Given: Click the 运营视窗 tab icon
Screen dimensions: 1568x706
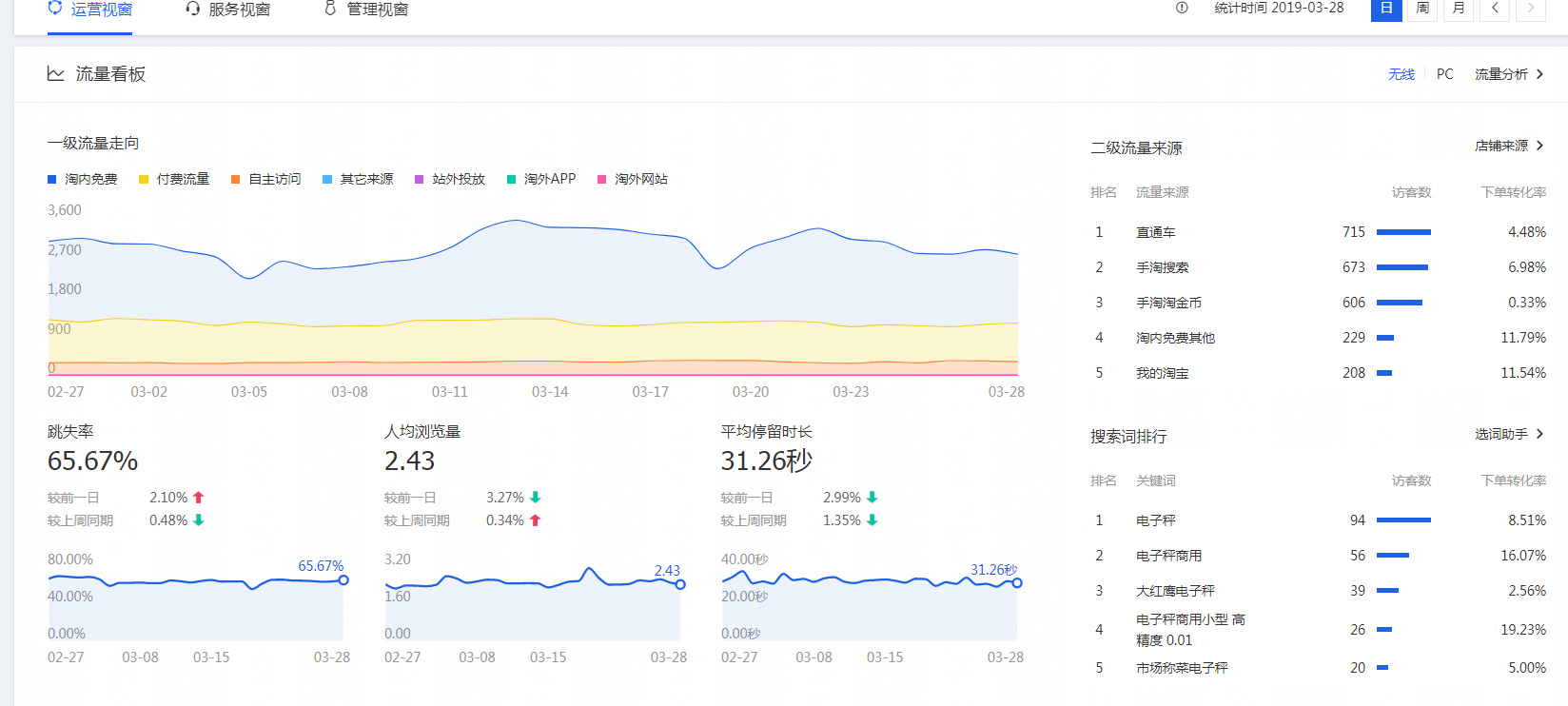Looking at the screenshot, I should [x=55, y=8].
